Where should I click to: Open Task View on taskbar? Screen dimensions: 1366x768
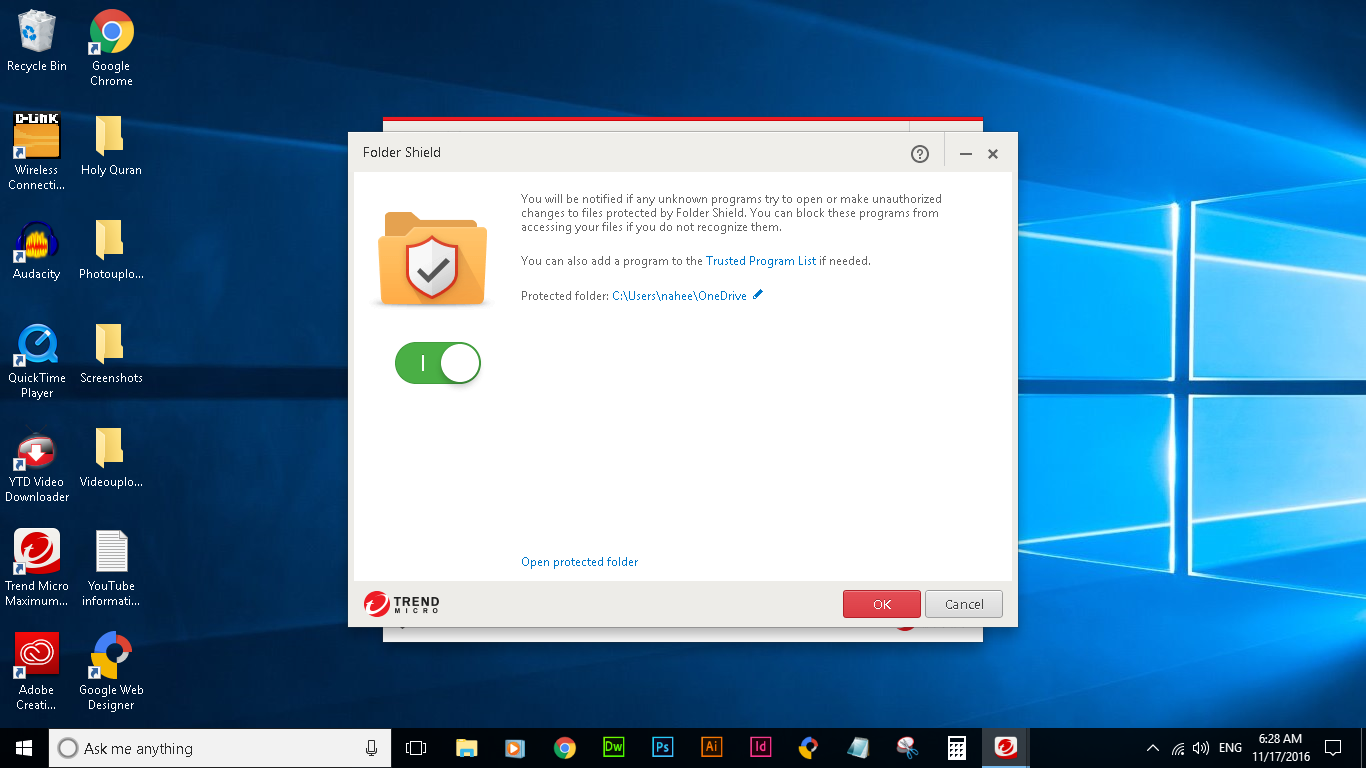416,748
